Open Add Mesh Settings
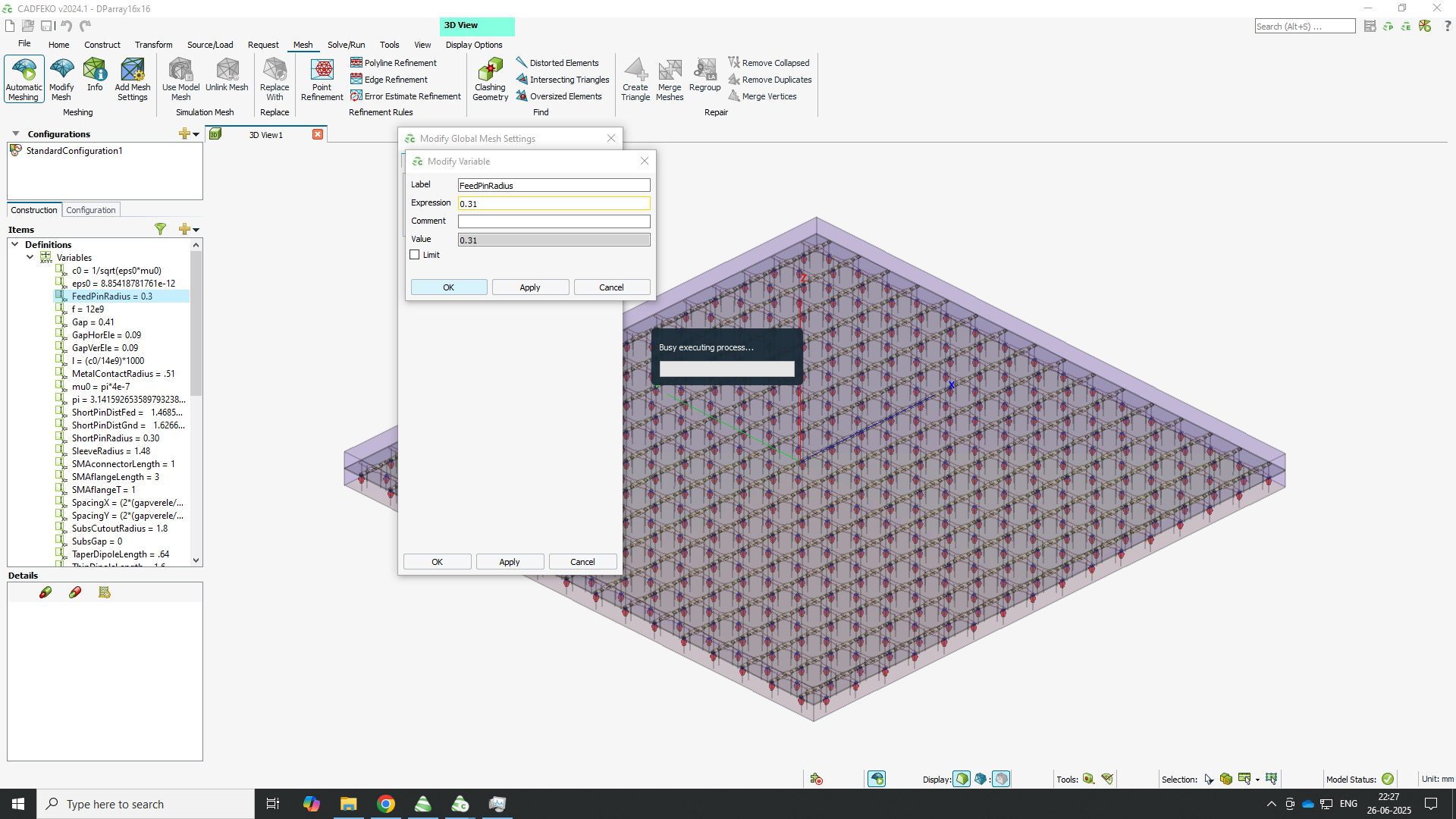 [133, 79]
